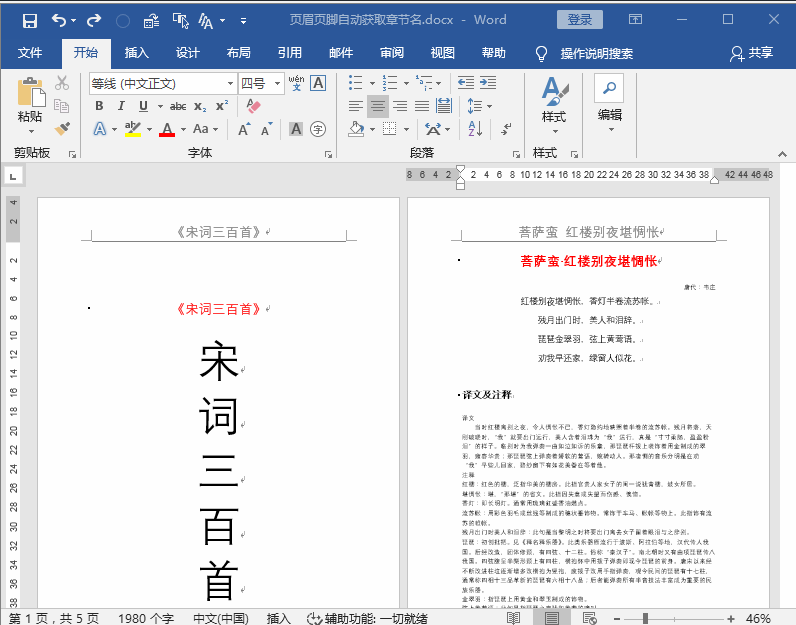
Task: Open the borders dropdown arrow
Action: click(406, 129)
